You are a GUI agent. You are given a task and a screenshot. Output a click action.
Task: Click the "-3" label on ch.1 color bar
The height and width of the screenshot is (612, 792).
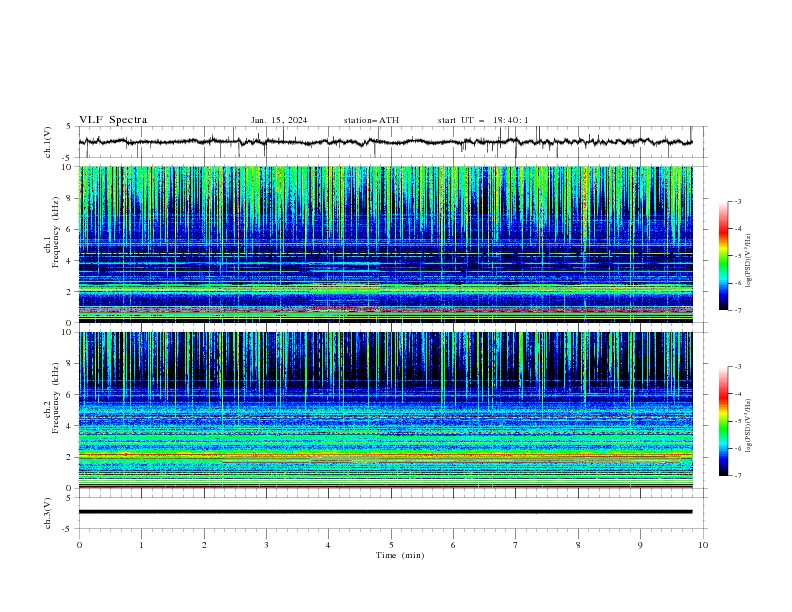[737, 202]
